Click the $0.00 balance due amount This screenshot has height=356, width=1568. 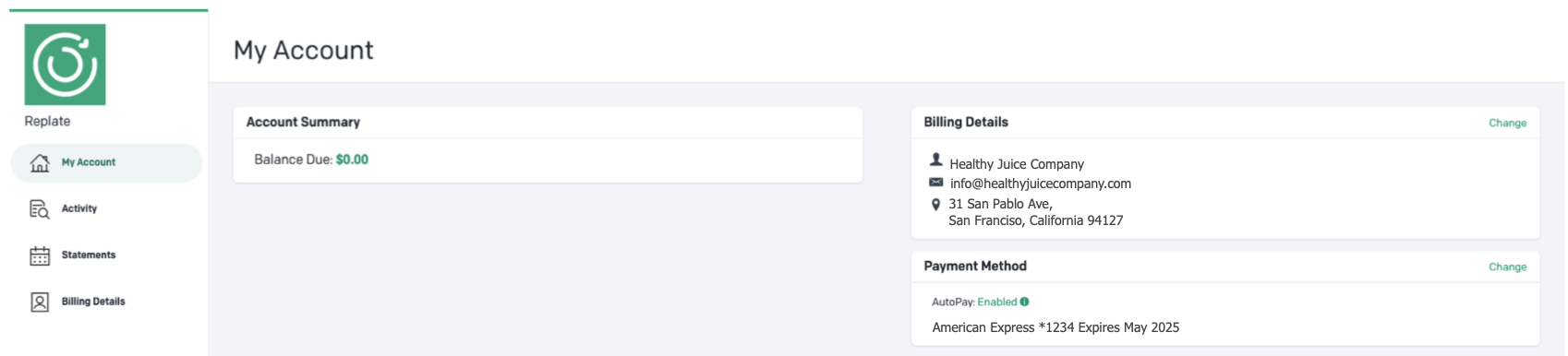point(352,160)
